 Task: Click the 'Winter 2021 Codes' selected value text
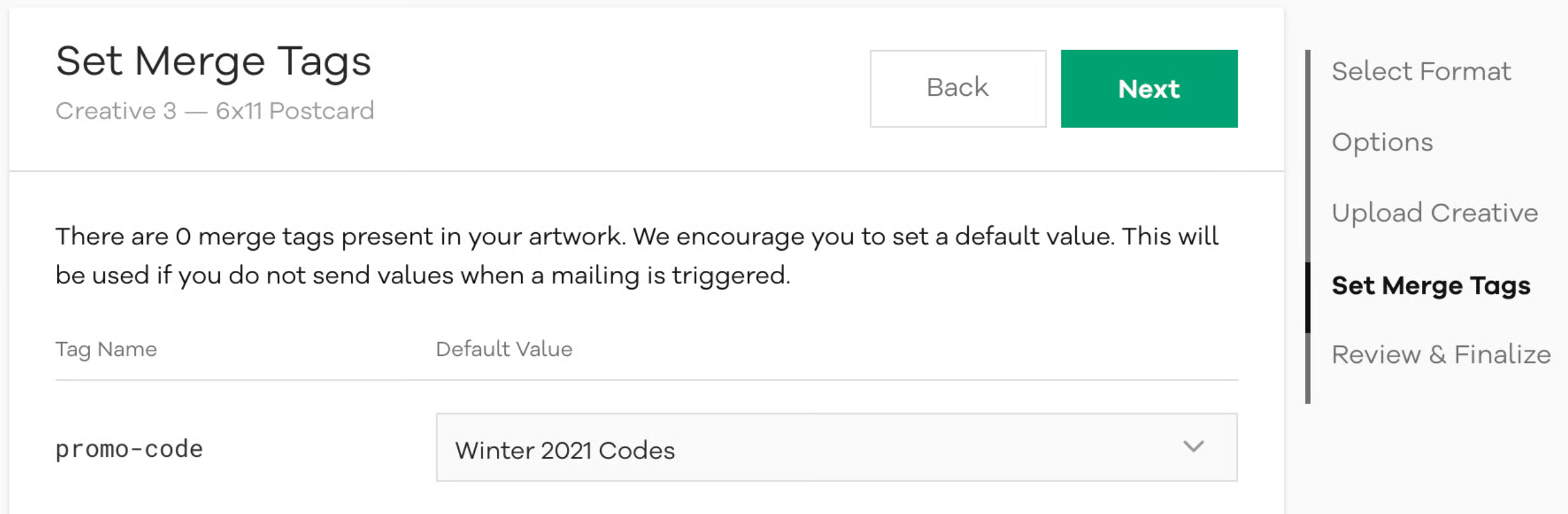pos(564,451)
